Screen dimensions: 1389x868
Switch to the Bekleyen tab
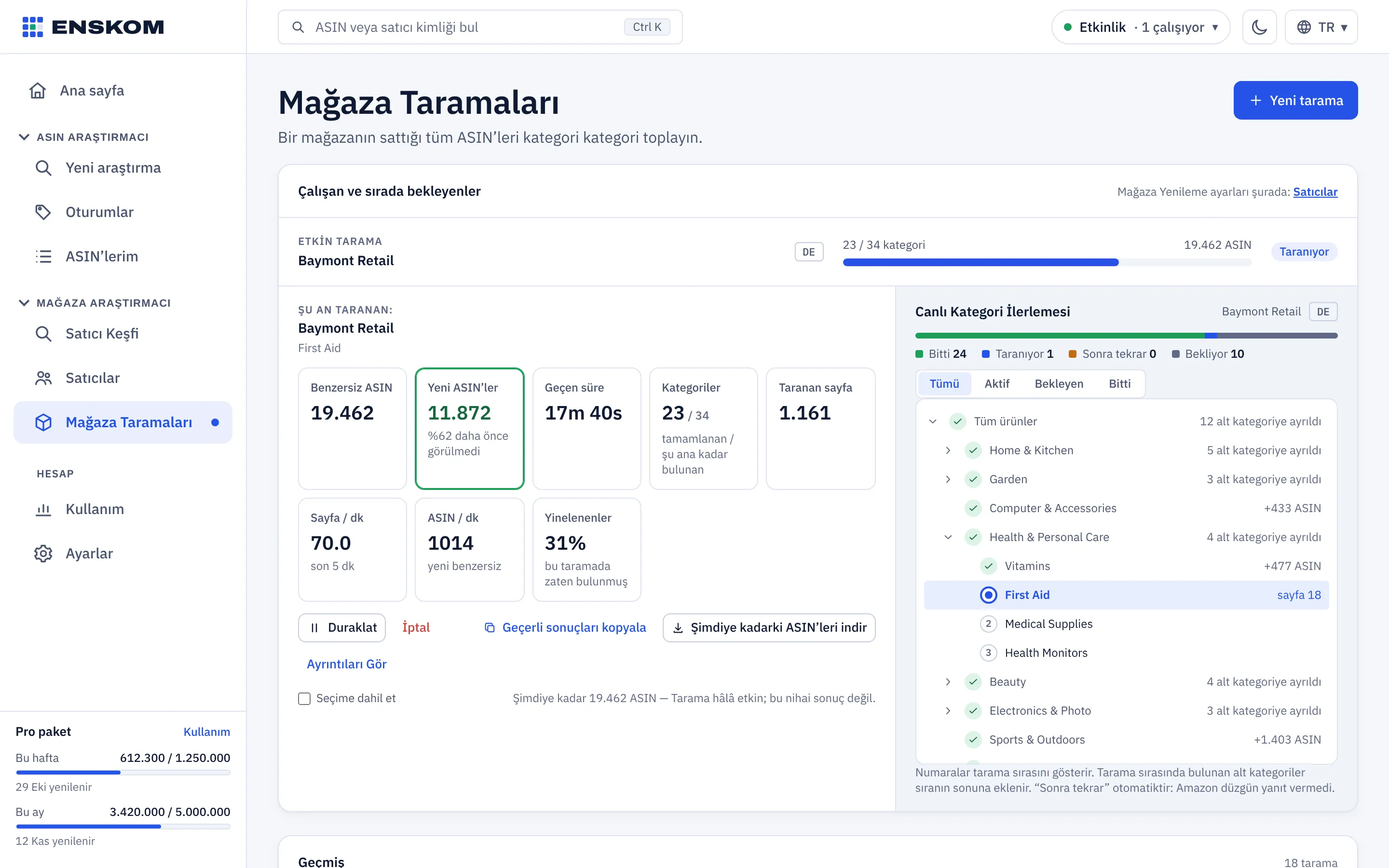(1059, 383)
